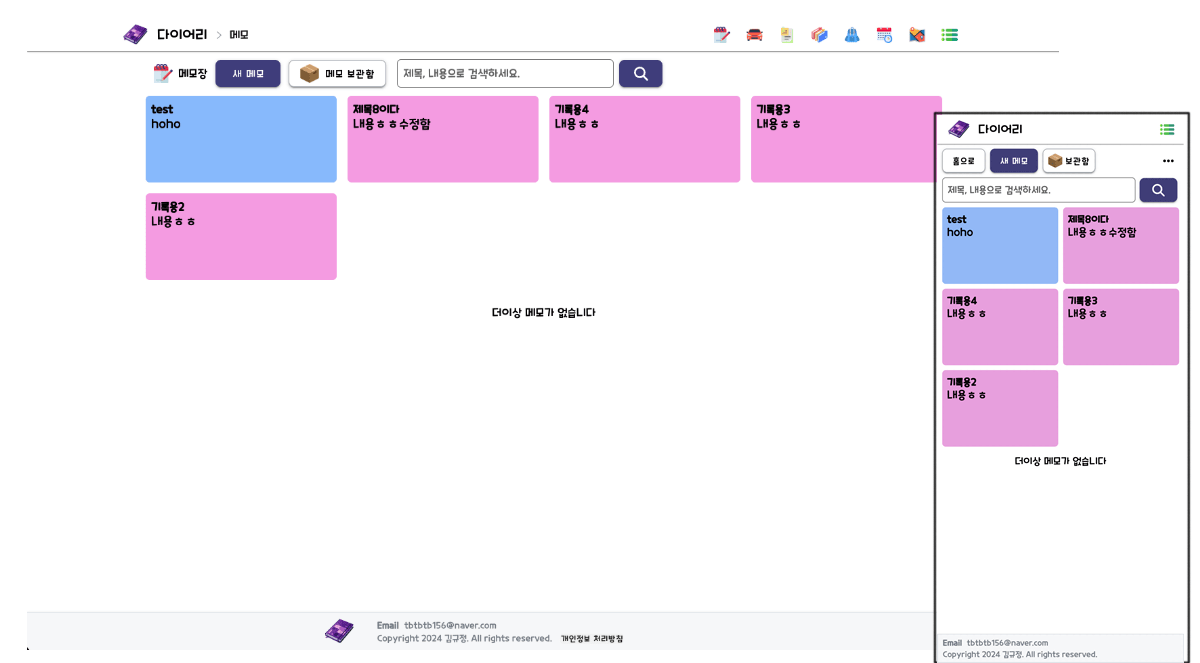Open the calendar with clock icon
This screenshot has width=1200, height=663.
pyautogui.click(x=884, y=35)
